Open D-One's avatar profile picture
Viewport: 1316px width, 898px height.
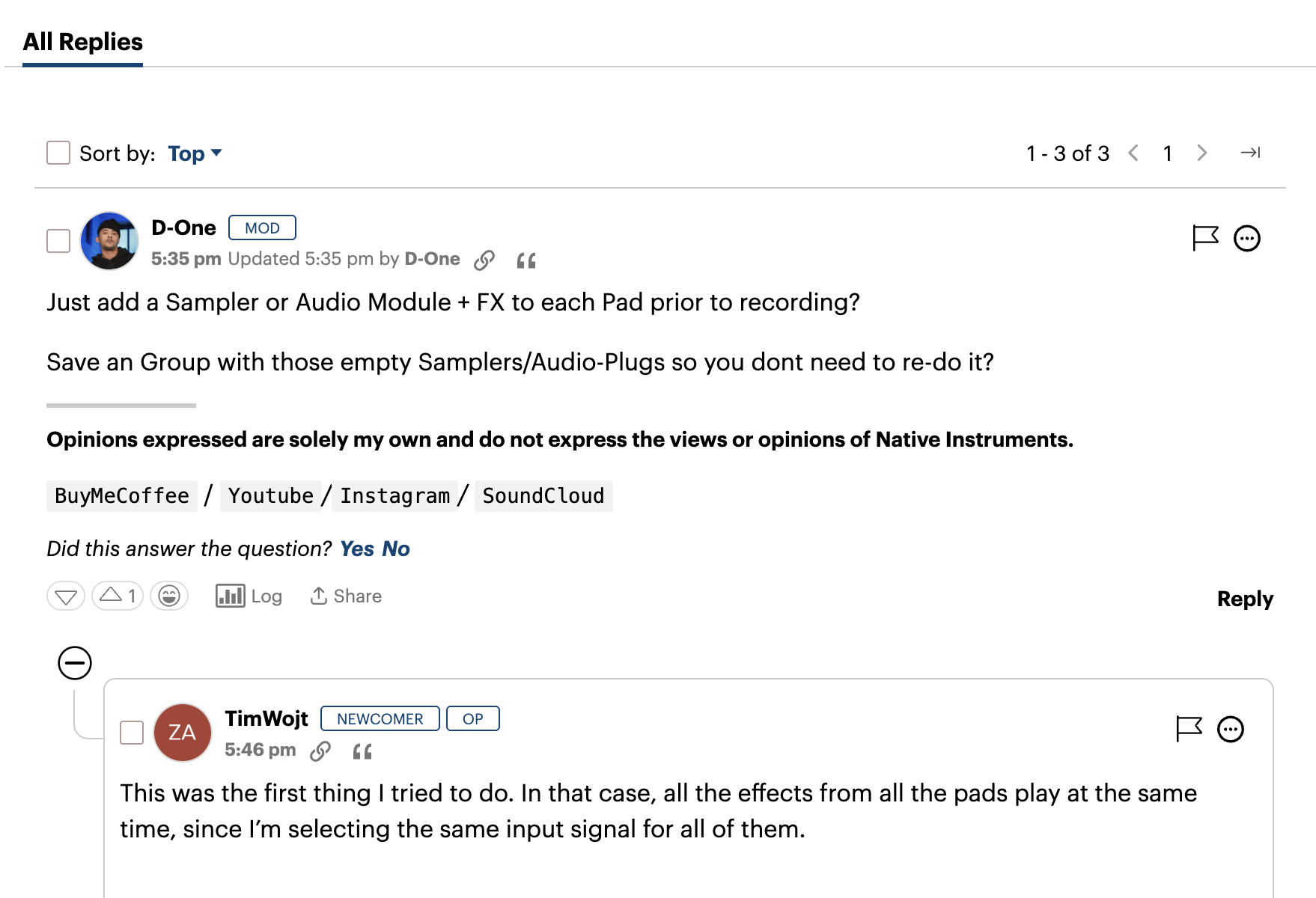click(109, 241)
